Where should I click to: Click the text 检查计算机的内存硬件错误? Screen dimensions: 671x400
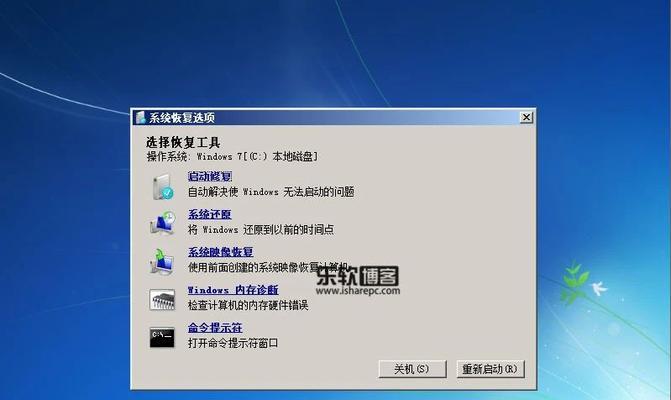pos(248,305)
